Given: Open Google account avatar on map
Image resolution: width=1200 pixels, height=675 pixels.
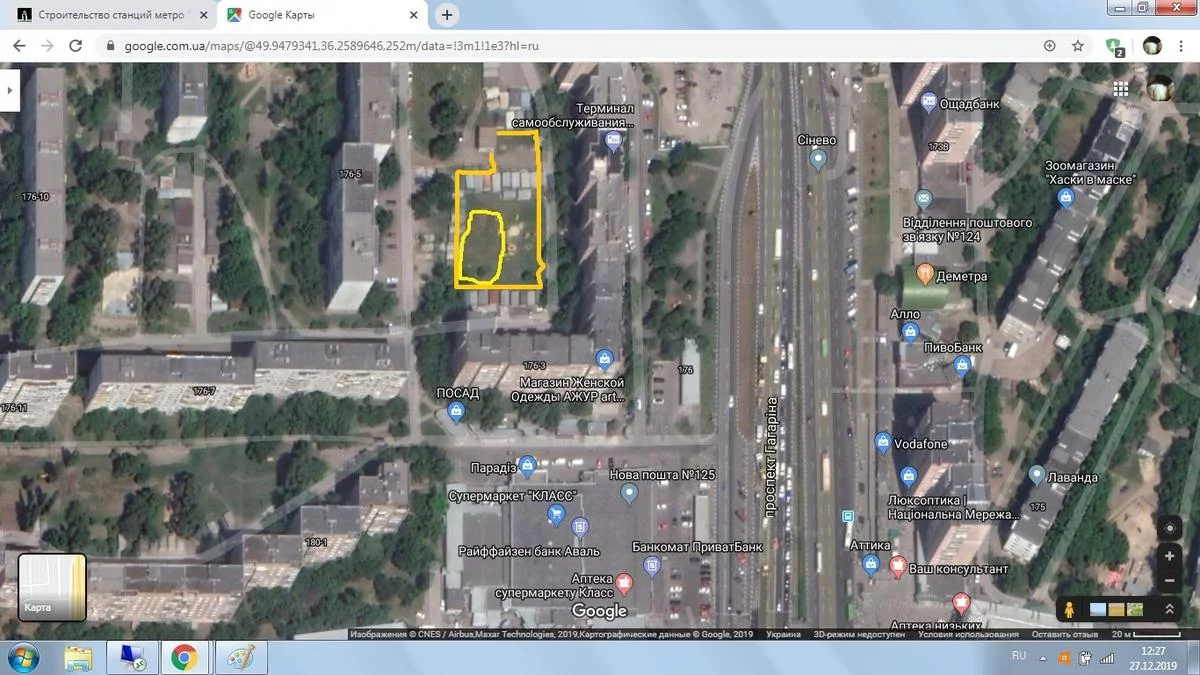Looking at the screenshot, I should pyautogui.click(x=1160, y=88).
